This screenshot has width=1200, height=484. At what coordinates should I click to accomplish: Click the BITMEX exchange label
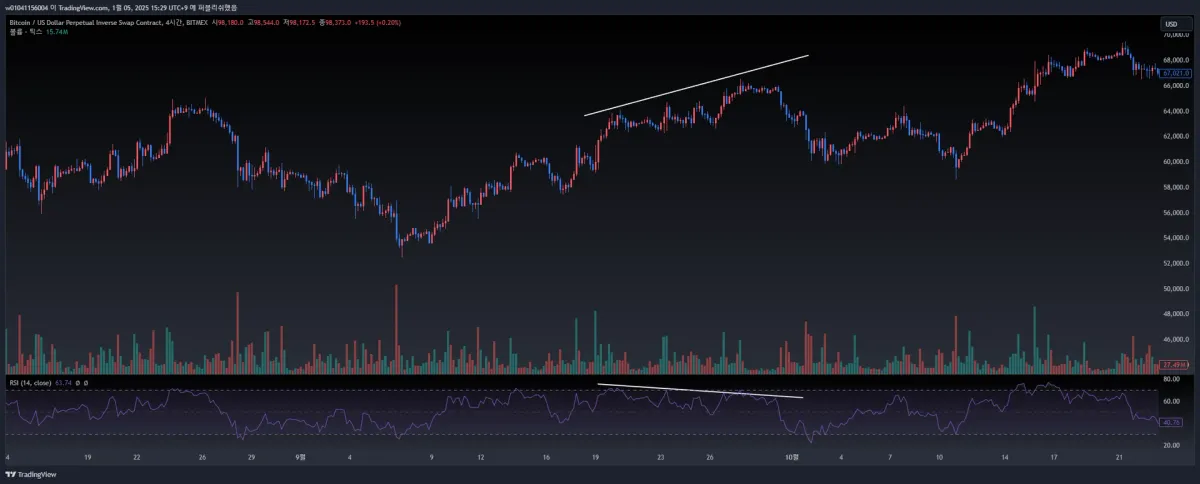click(x=196, y=23)
